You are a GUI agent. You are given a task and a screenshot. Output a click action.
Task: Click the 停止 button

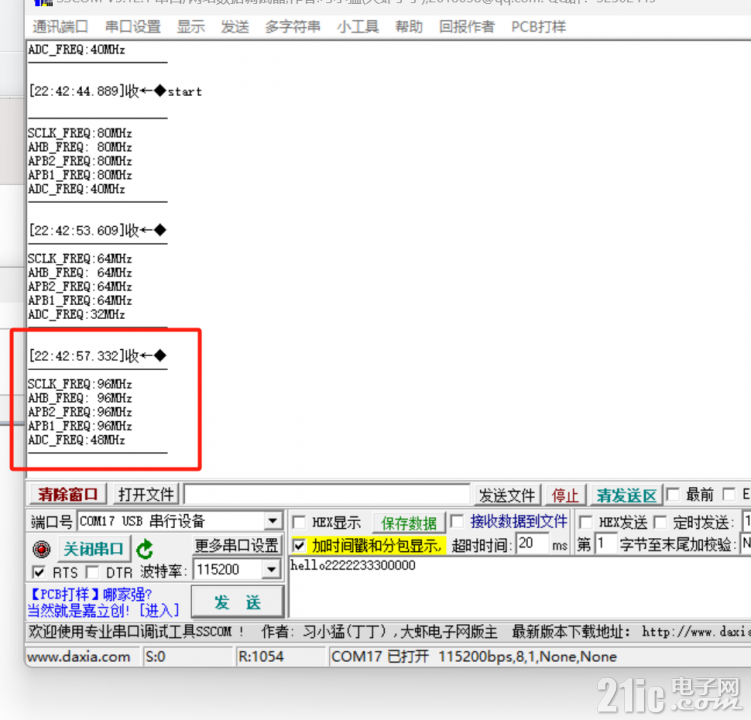pyautogui.click(x=565, y=495)
